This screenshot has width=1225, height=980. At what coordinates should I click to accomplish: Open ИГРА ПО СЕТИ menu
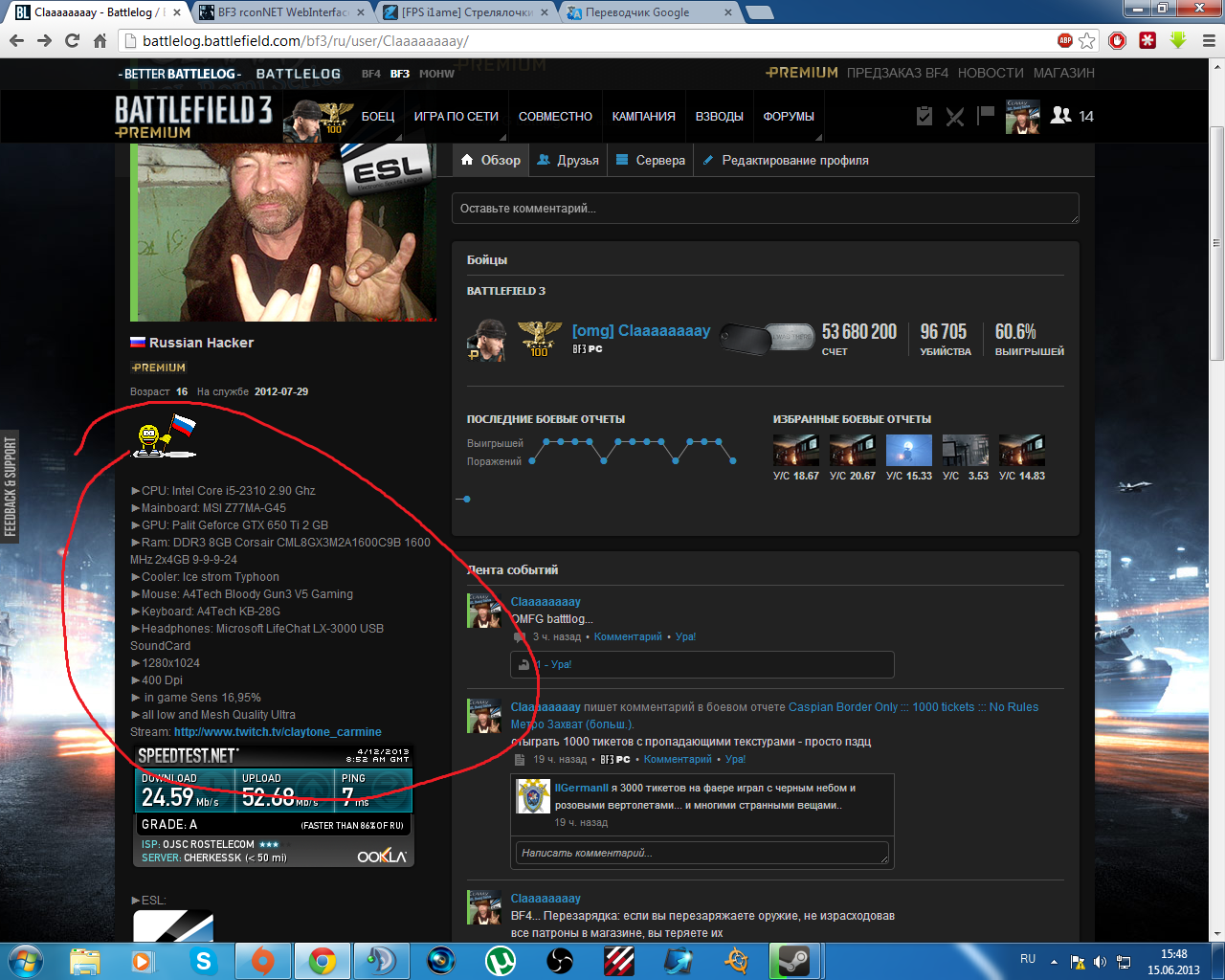pyautogui.click(x=456, y=117)
